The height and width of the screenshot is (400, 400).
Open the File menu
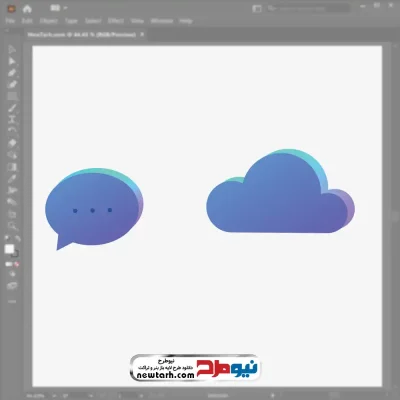tap(10, 21)
